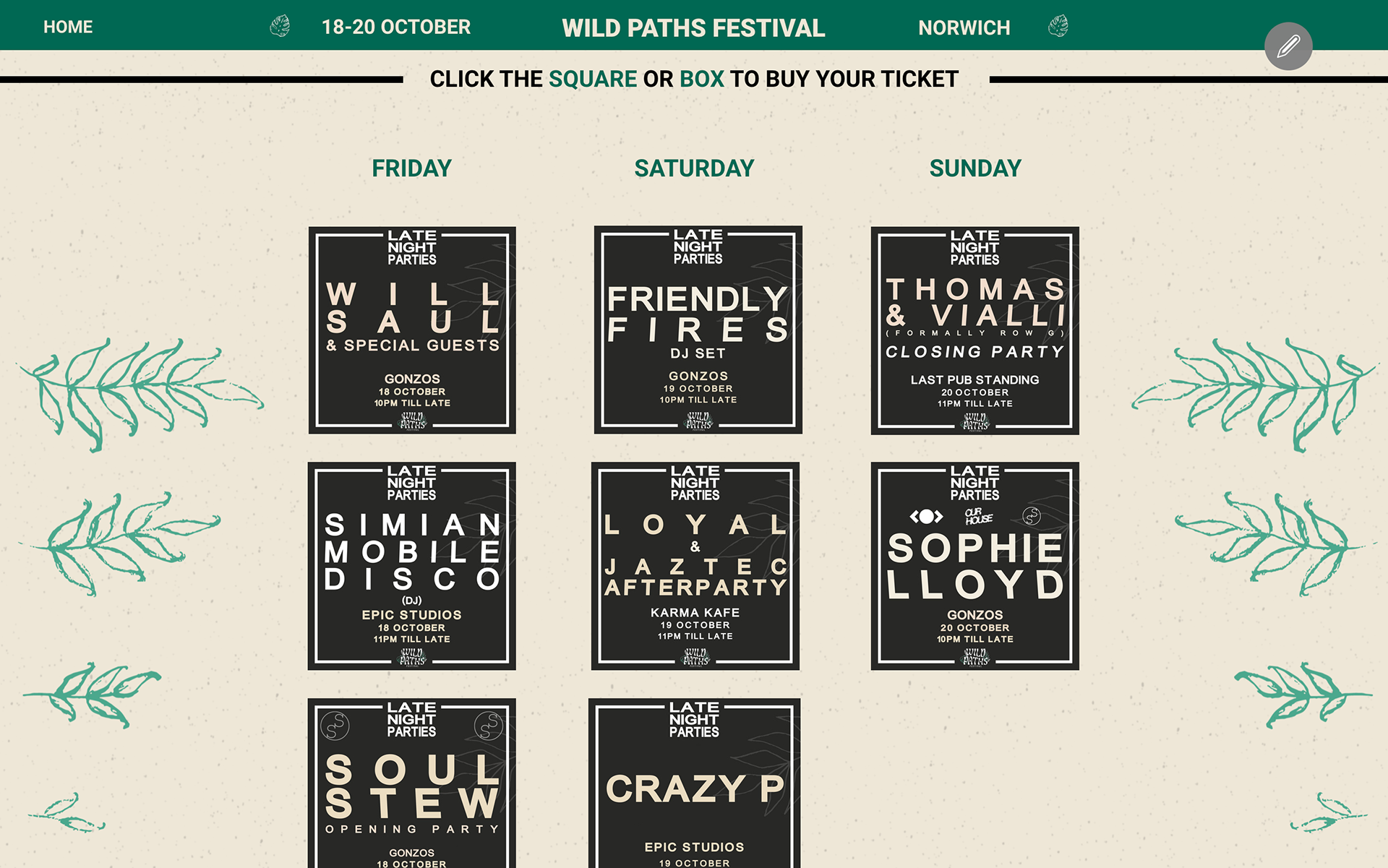Open Friendly Fires DJ Set ticket box
Viewport: 1388px width, 868px height.
tap(698, 330)
